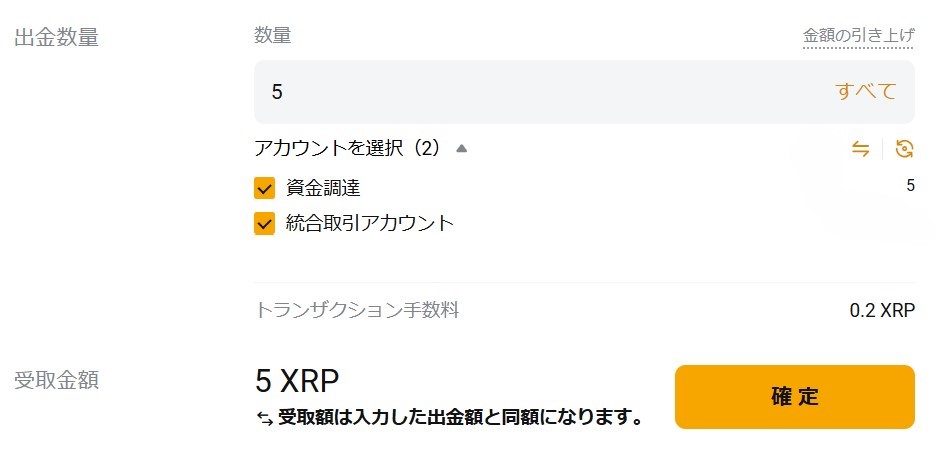The height and width of the screenshot is (466, 948).
Task: Select the 資金調達 account label
Action: click(x=322, y=187)
